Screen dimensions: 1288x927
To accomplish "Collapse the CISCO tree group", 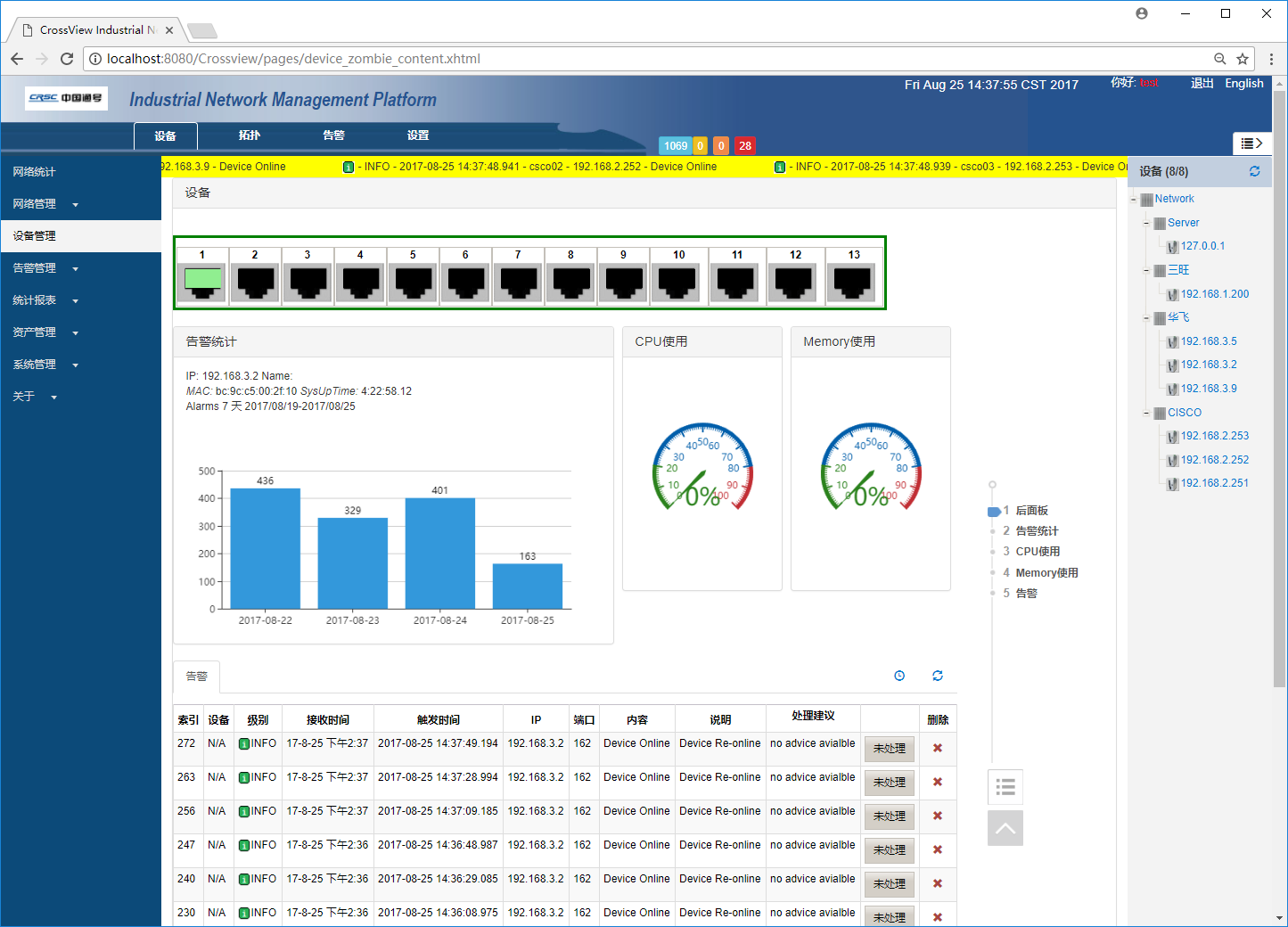I will pos(1147,413).
